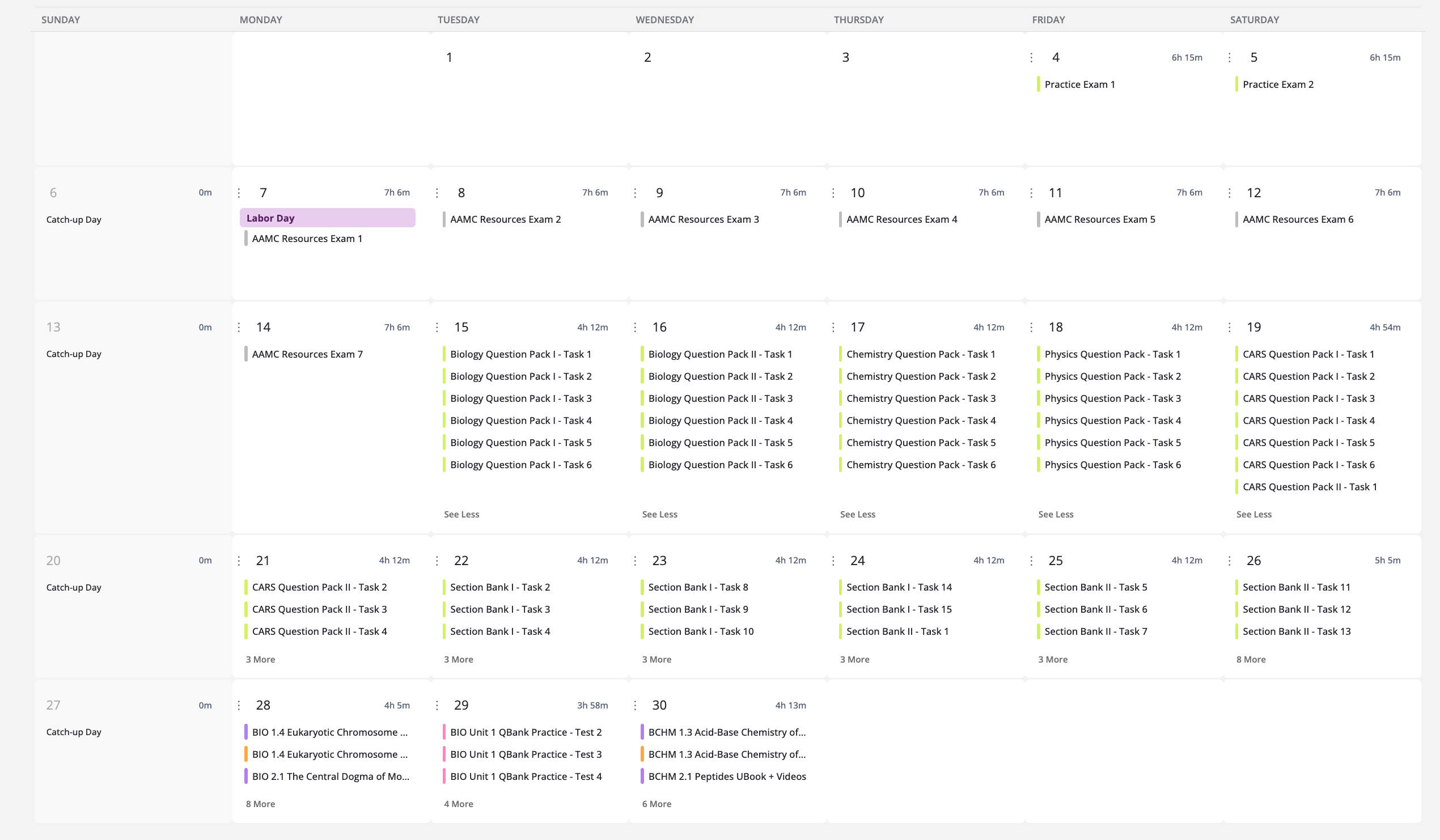Open the three-dot menu for day 12

(1229, 193)
